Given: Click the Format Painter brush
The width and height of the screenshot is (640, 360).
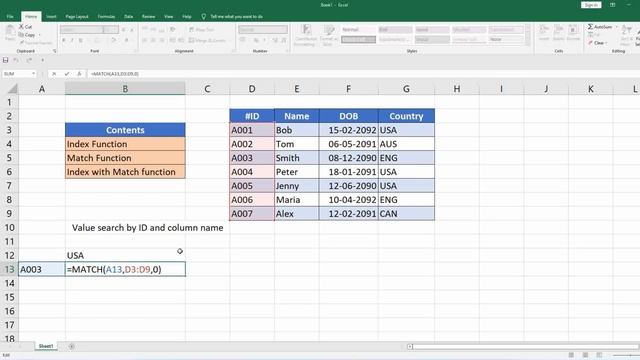Looking at the screenshot, I should pos(22,42).
